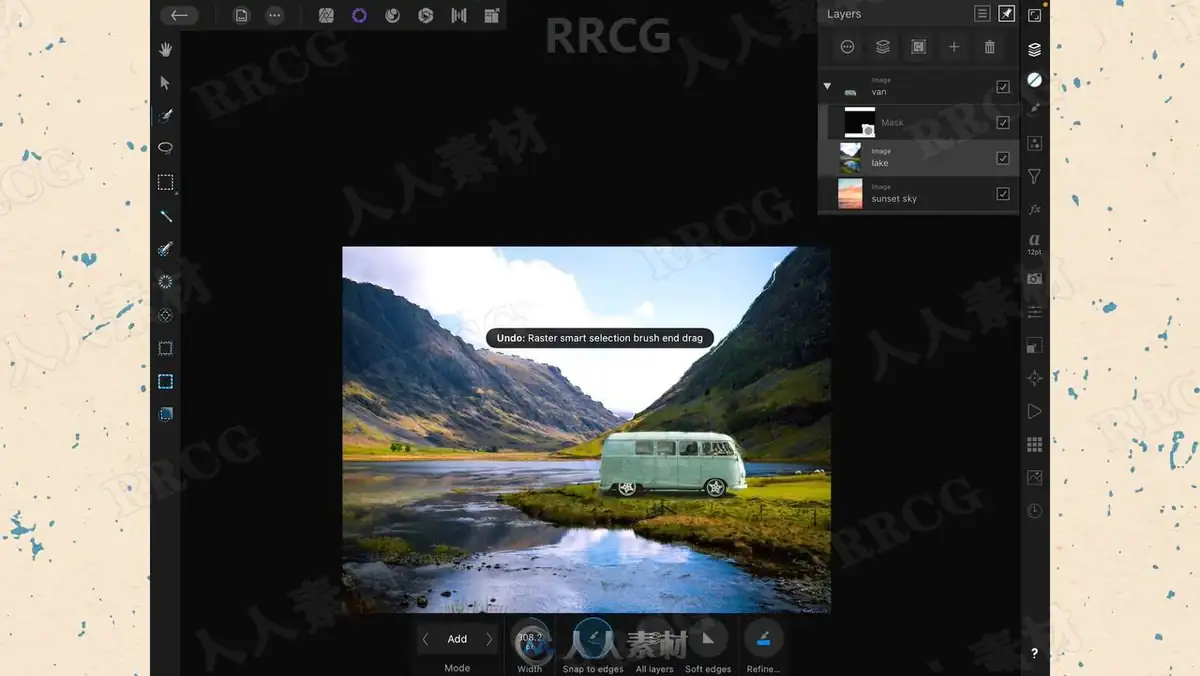The height and width of the screenshot is (676, 1200).
Task: Toggle visibility of the Mask layer
Action: point(1003,123)
